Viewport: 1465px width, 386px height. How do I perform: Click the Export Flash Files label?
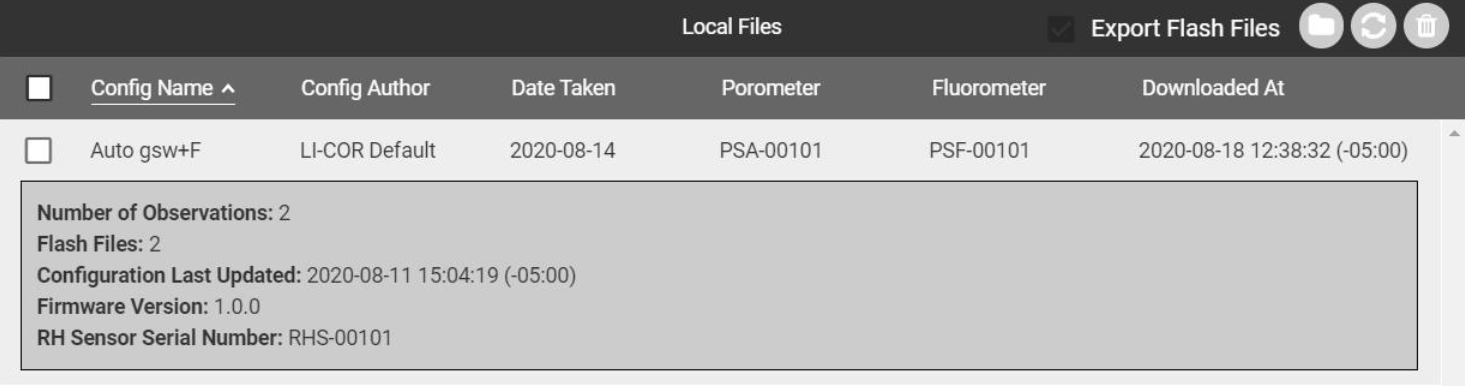pyautogui.click(x=1185, y=29)
